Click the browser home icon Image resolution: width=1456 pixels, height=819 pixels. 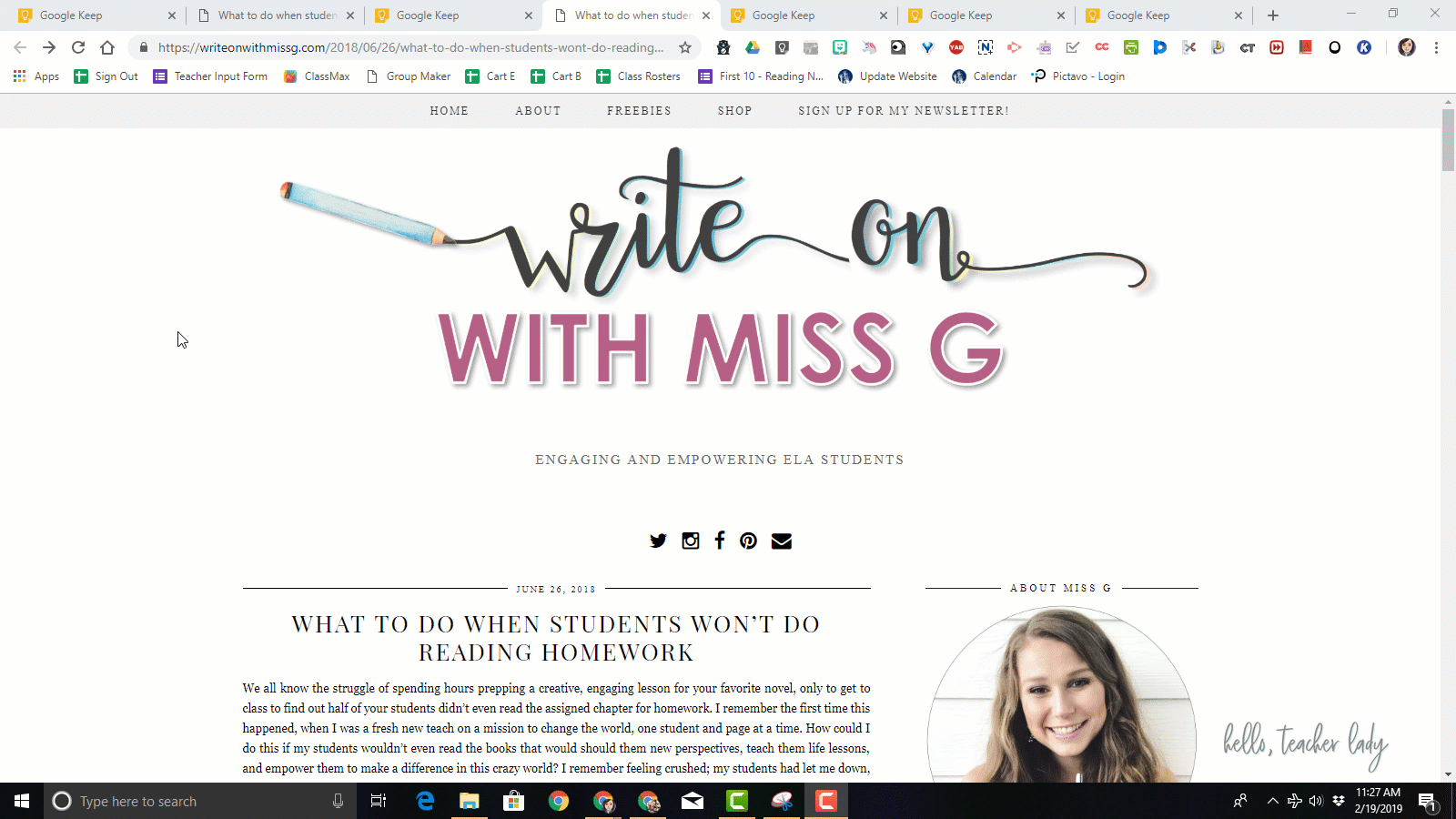pyautogui.click(x=107, y=47)
